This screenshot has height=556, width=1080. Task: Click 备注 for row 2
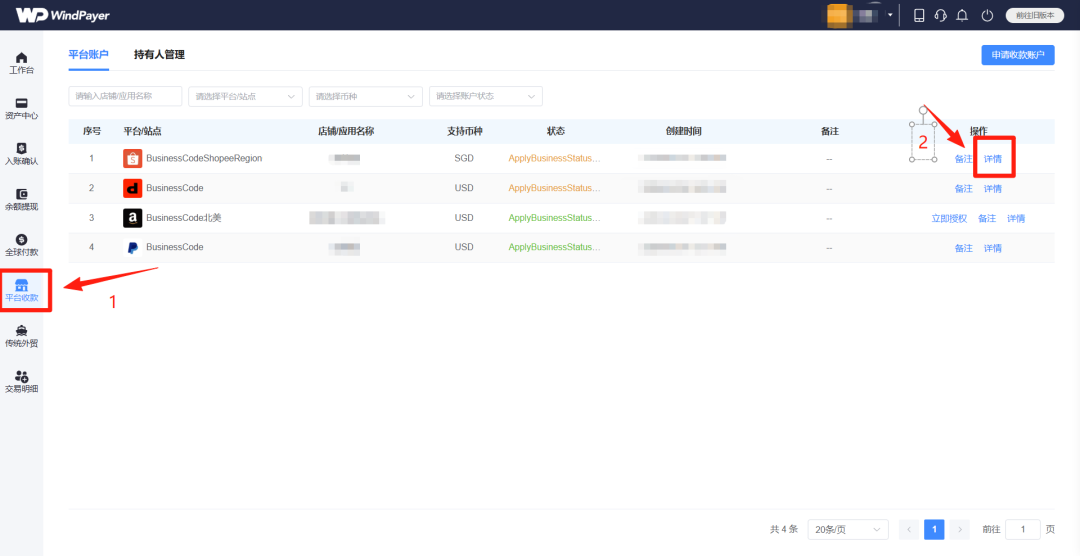[x=964, y=188]
